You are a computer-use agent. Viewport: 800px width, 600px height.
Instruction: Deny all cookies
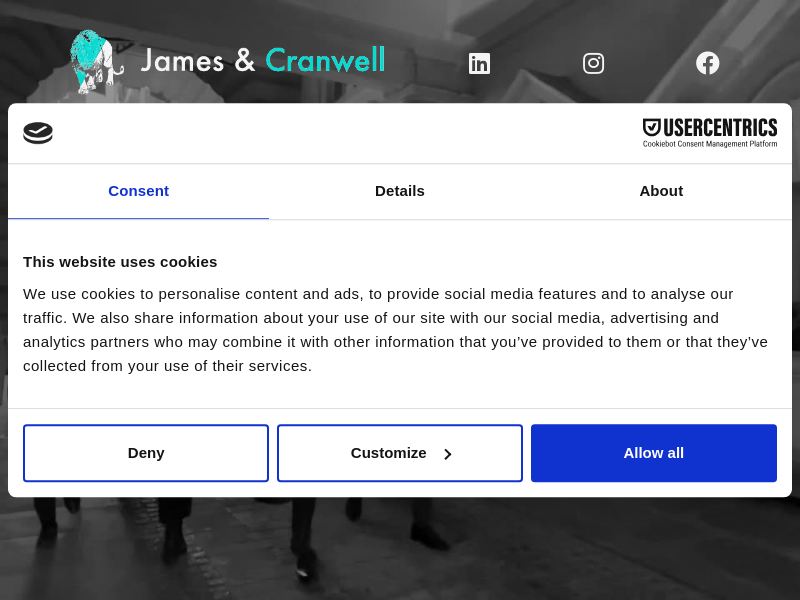click(x=146, y=453)
